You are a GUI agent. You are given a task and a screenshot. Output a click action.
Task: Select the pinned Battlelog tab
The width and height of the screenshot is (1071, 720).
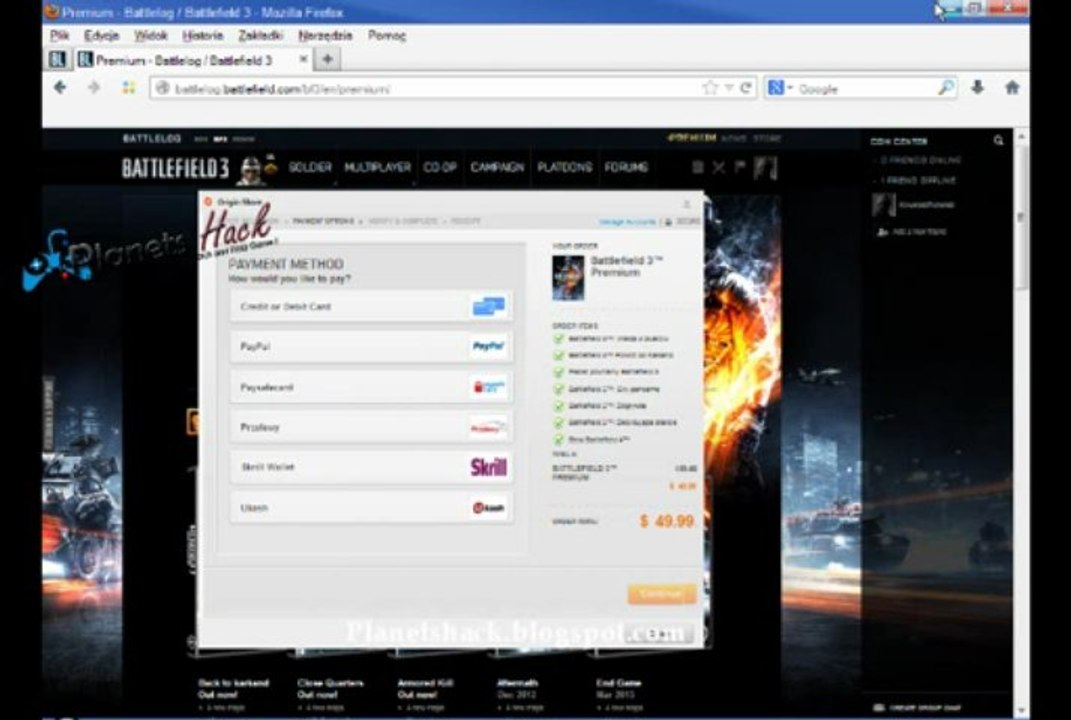click(57, 59)
